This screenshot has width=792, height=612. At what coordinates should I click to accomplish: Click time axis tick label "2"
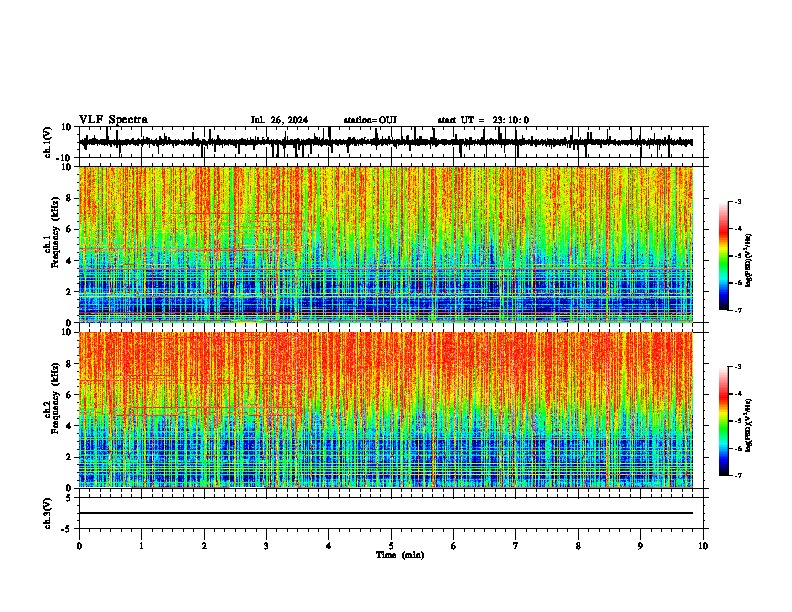coord(204,546)
